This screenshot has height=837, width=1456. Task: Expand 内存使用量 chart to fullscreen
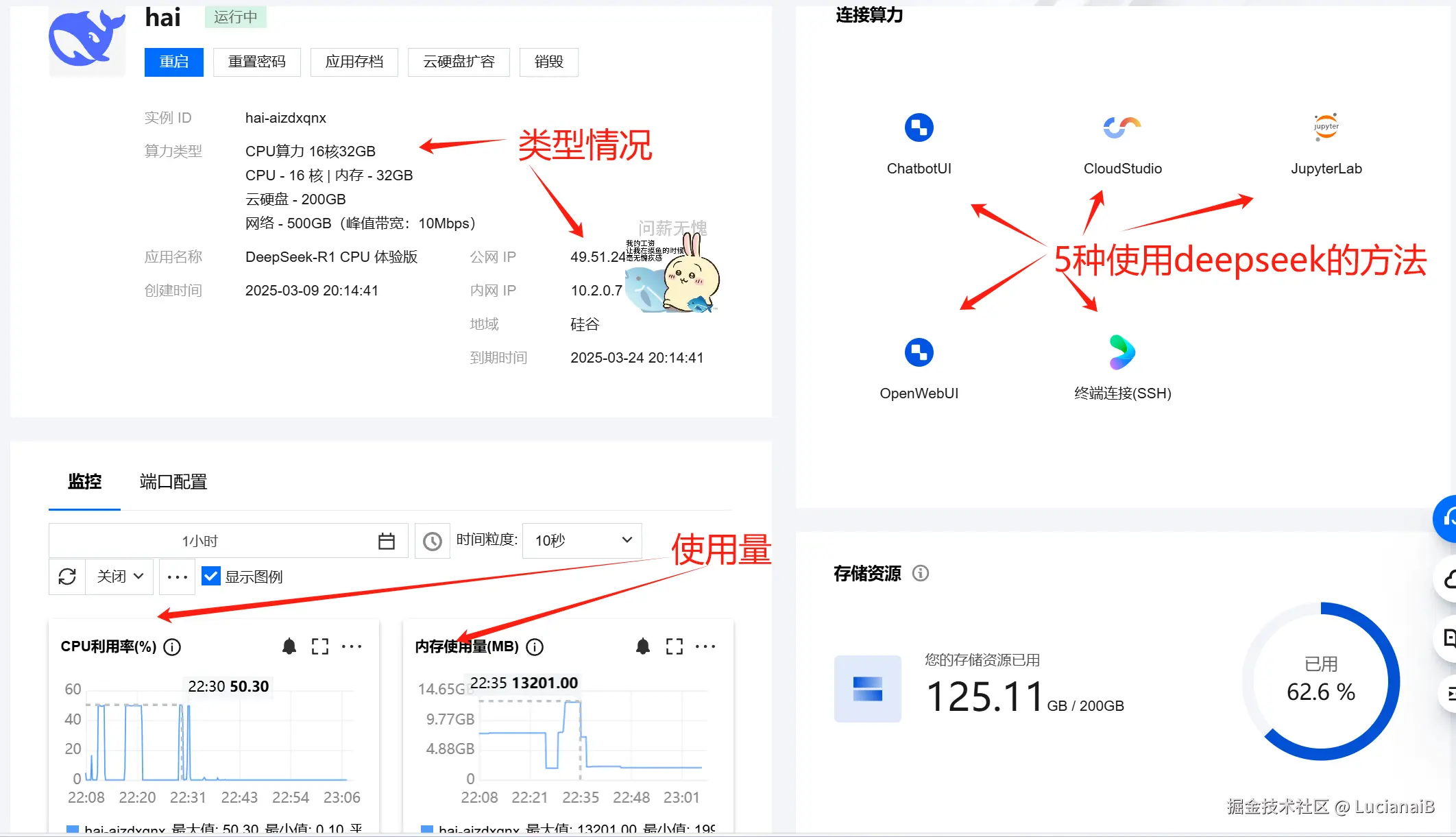[x=674, y=646]
